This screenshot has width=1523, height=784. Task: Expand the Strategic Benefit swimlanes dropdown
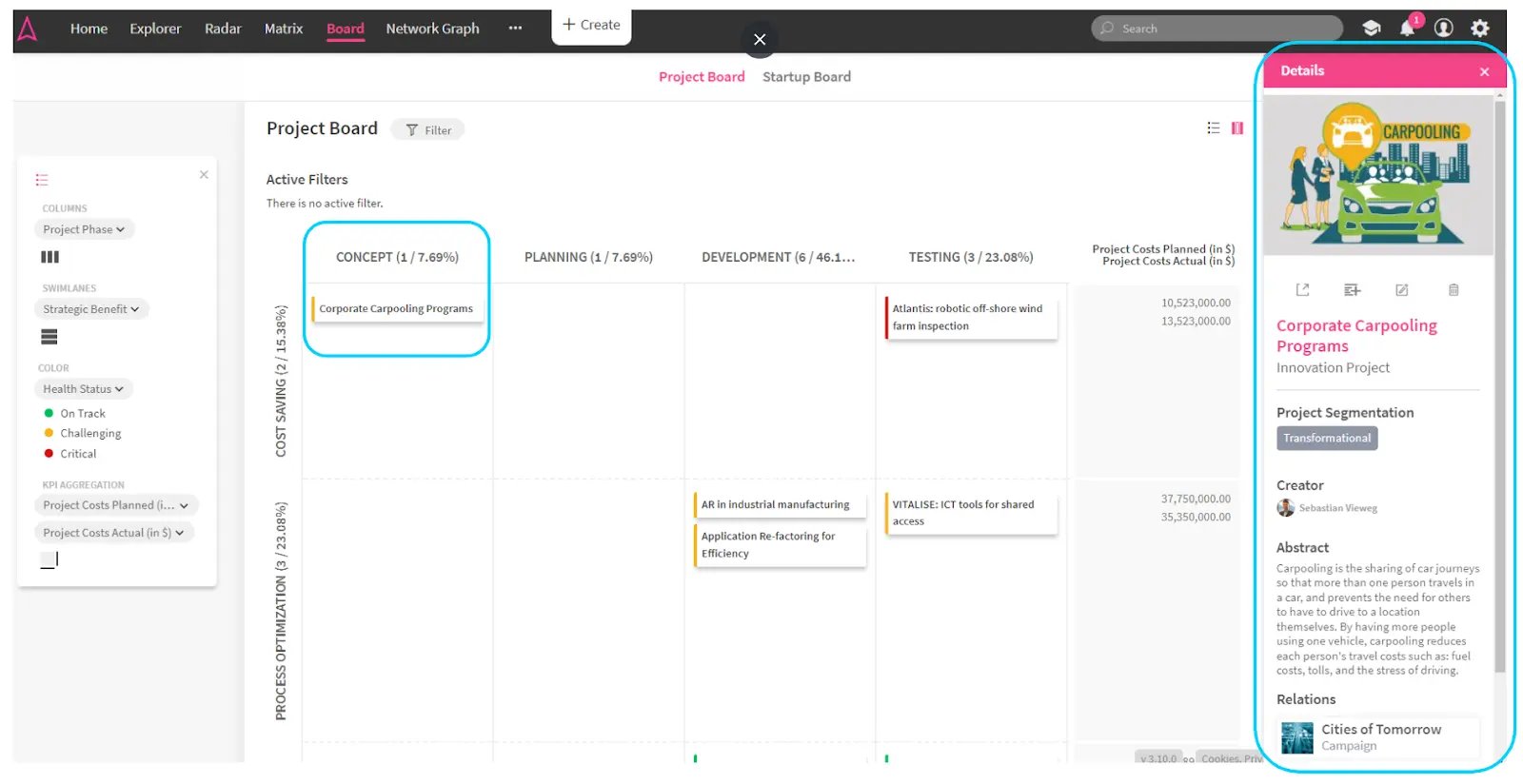tap(91, 309)
